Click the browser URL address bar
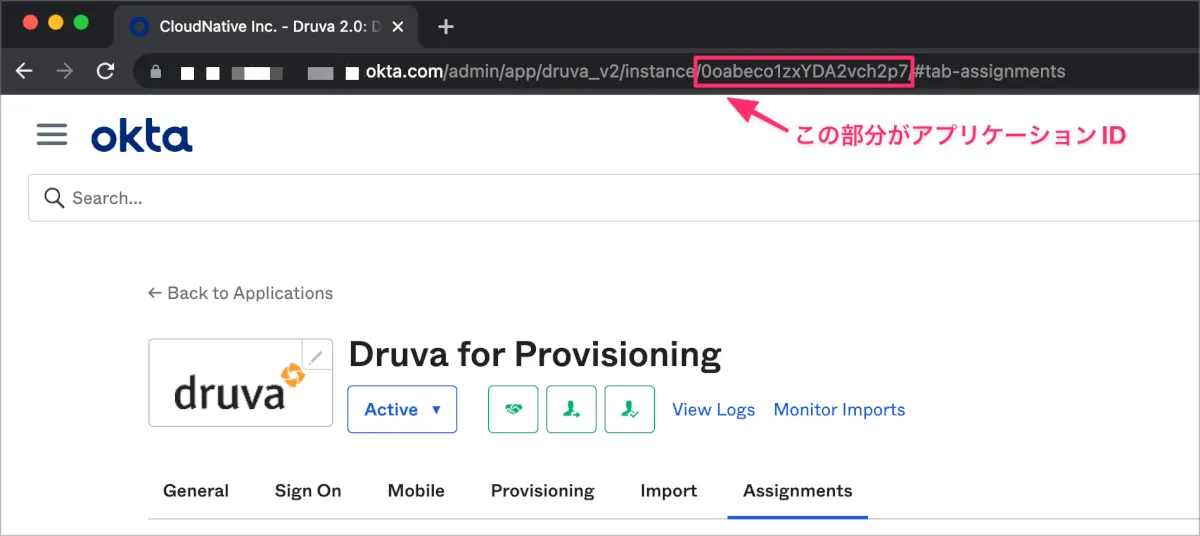 (666, 71)
